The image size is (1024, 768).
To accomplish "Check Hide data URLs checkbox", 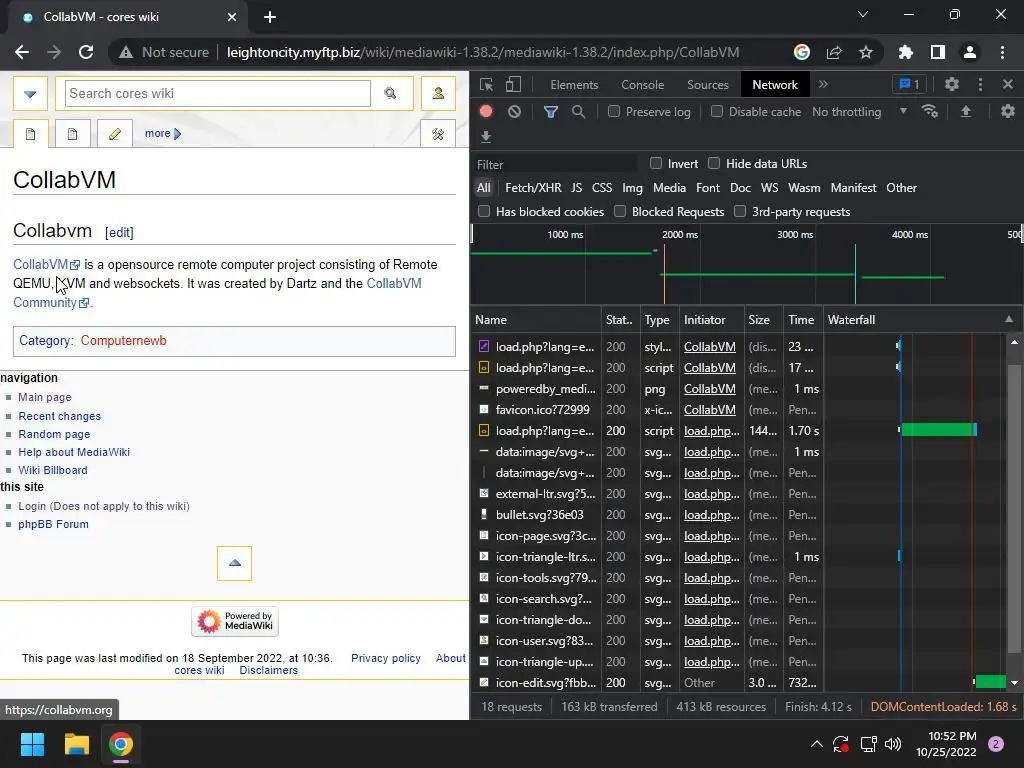I will click(714, 163).
